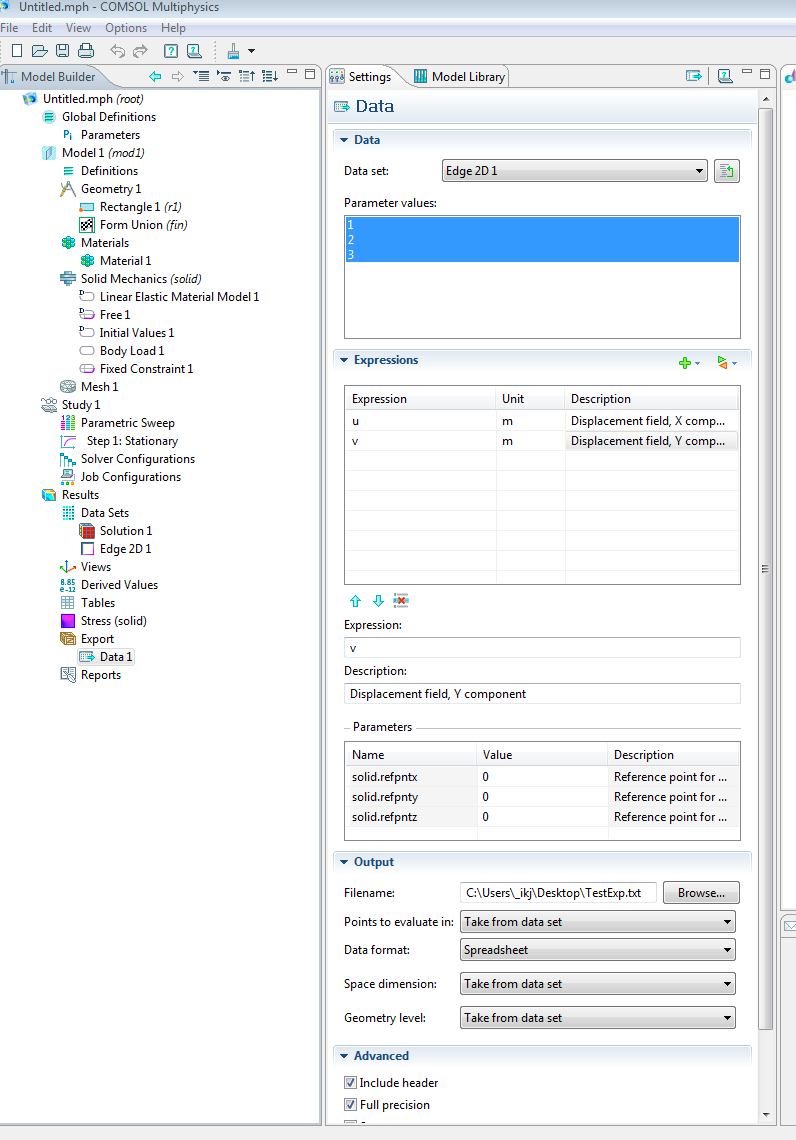Switch to the Model Library tab

[x=460, y=77]
